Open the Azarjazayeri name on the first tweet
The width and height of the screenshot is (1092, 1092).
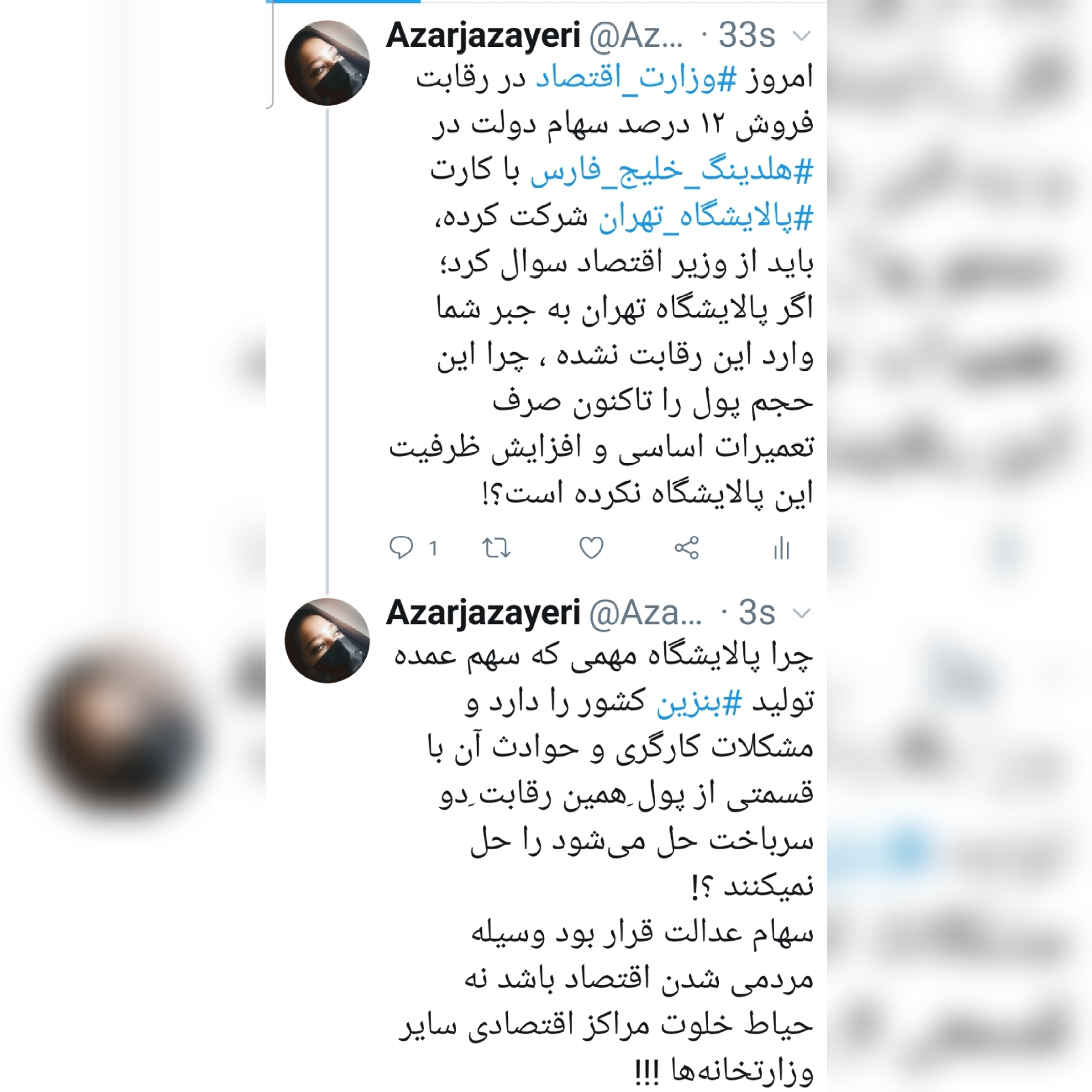[483, 36]
